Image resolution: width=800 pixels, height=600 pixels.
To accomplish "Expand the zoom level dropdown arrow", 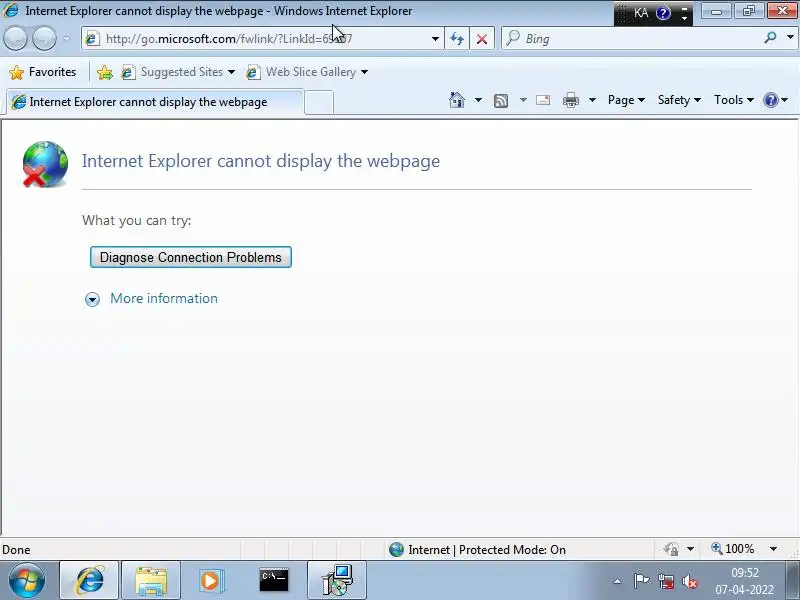I will click(773, 549).
